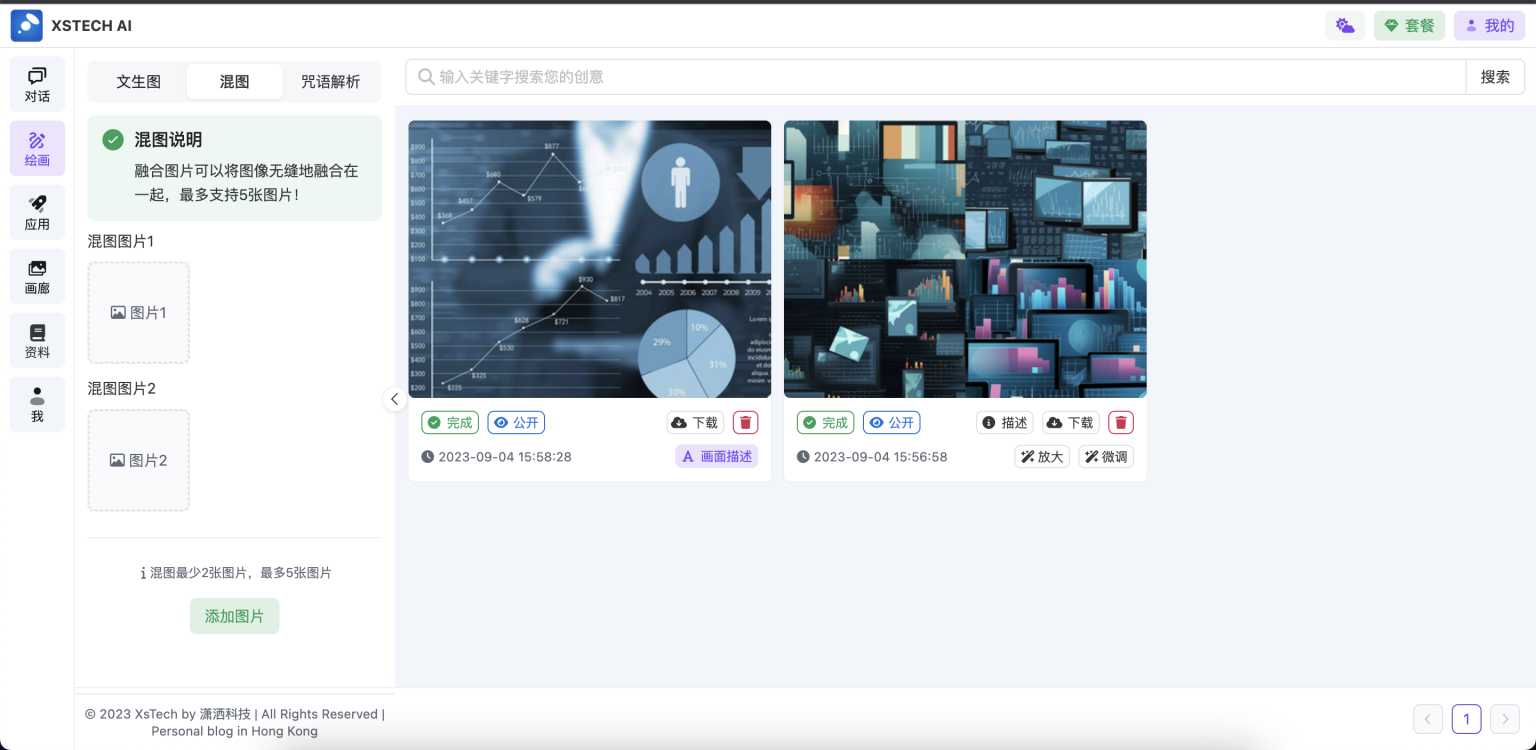Collapse the left mixing panel with the chevron
This screenshot has height=750, width=1536.
[x=394, y=398]
